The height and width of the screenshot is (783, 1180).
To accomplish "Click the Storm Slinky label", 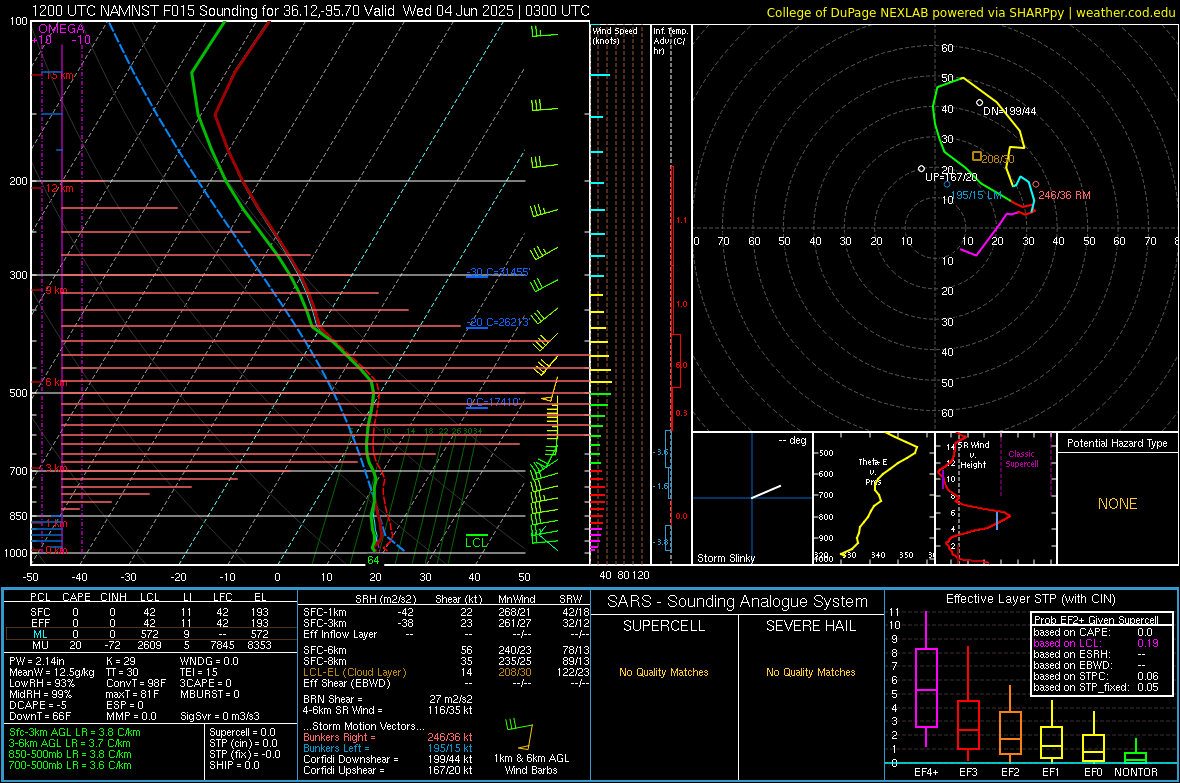I will (725, 558).
